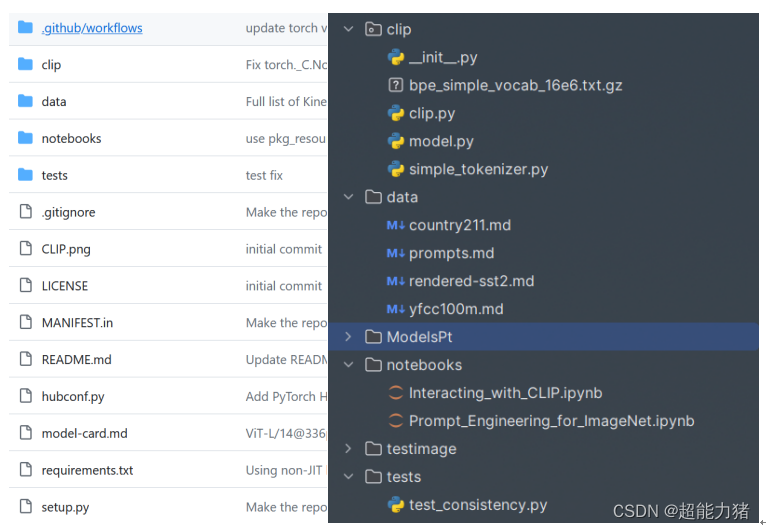Open the data folder in GitHub list
This screenshot has height=530, width=766.
click(x=54, y=102)
